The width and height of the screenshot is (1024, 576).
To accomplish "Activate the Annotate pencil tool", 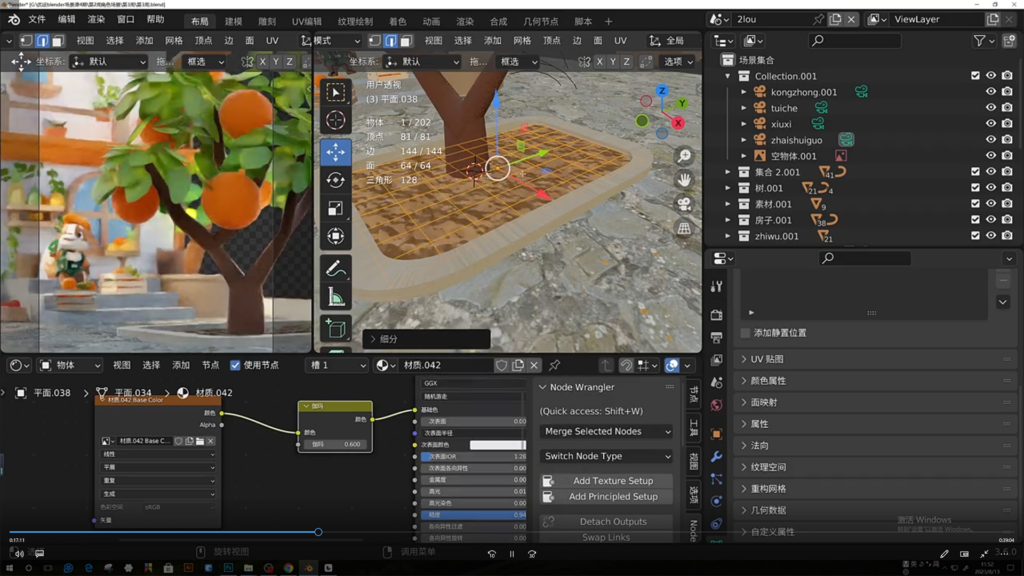I will click(335, 269).
